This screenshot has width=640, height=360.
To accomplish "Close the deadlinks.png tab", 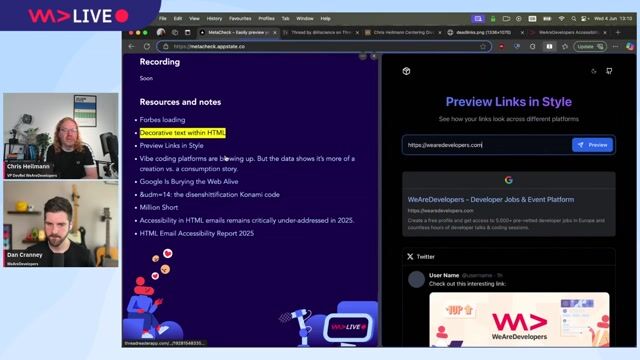I will point(522,33).
